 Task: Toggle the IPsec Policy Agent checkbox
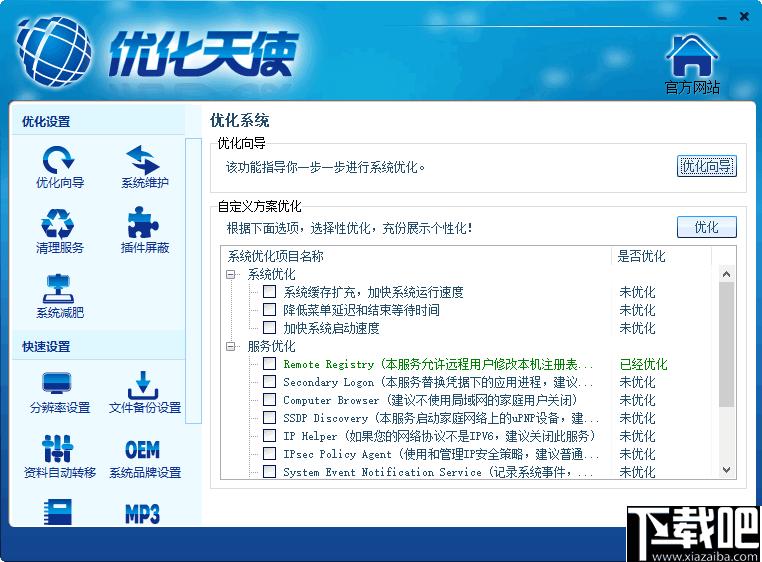(269, 454)
